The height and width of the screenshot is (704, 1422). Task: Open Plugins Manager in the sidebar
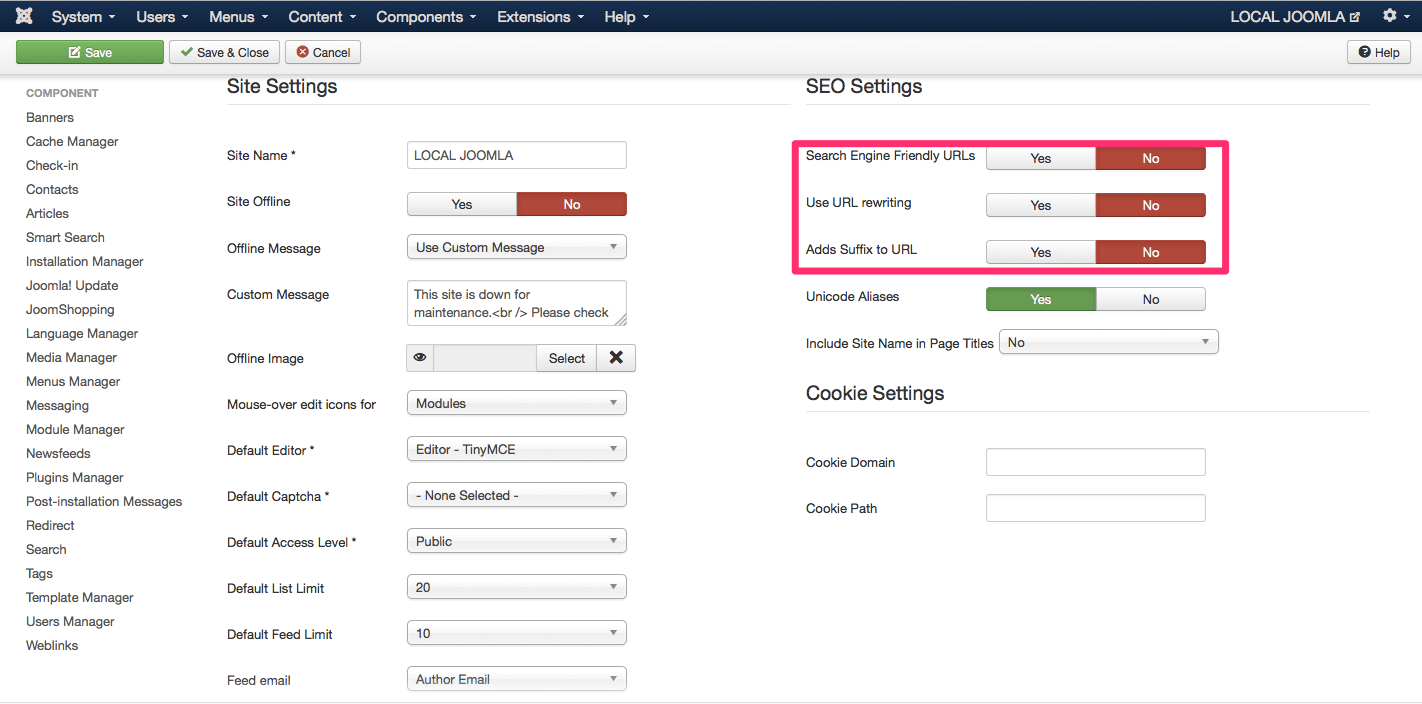point(75,477)
